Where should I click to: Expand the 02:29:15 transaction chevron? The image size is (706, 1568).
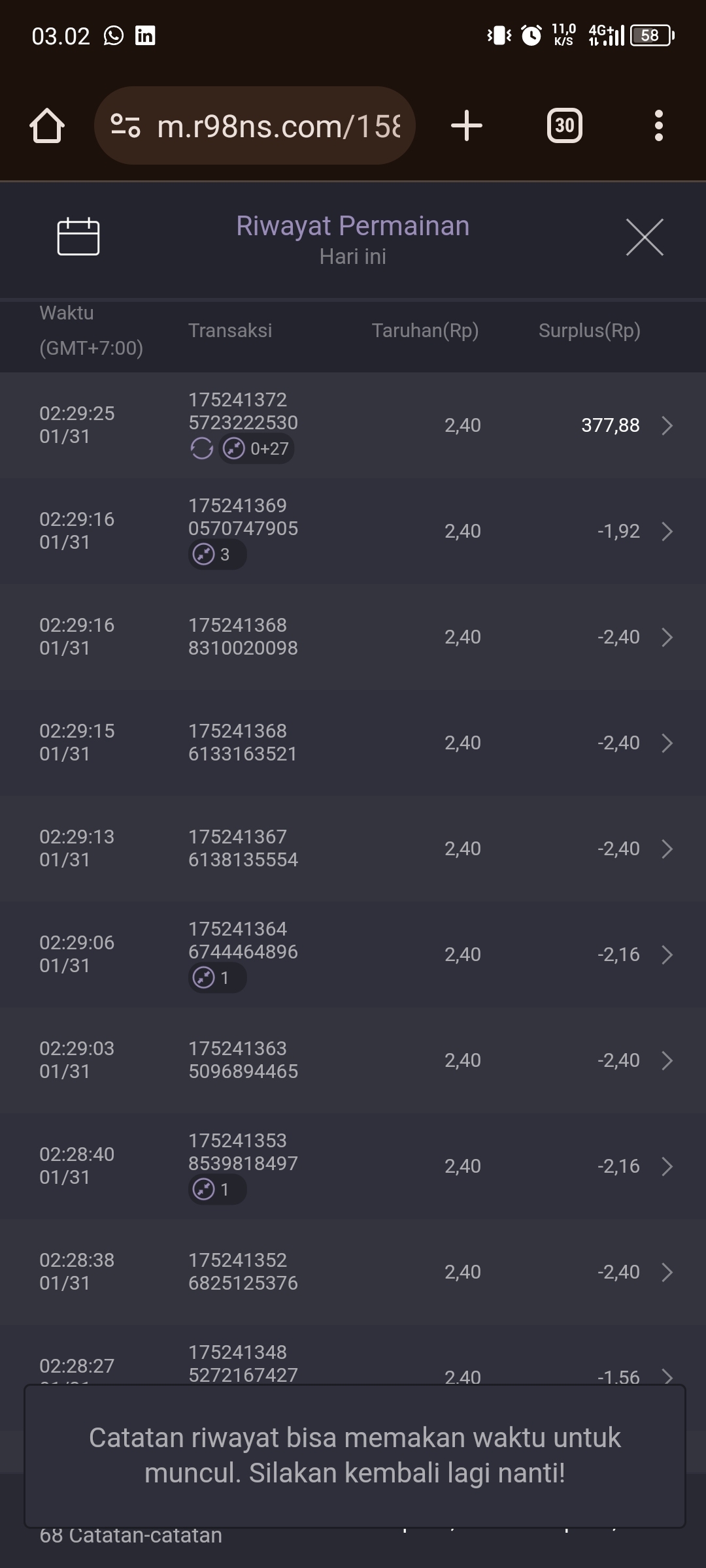coord(666,743)
